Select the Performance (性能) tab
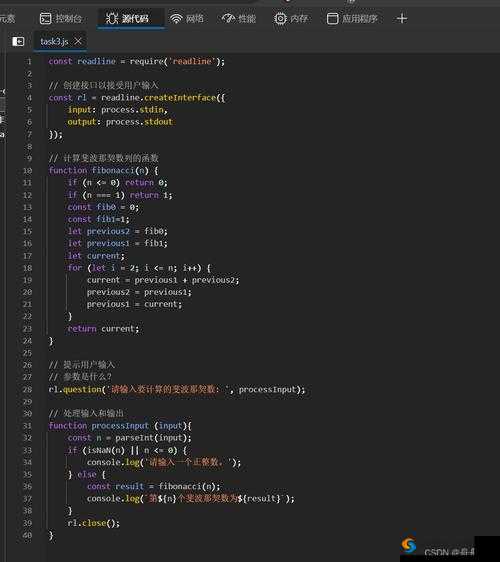 239,18
